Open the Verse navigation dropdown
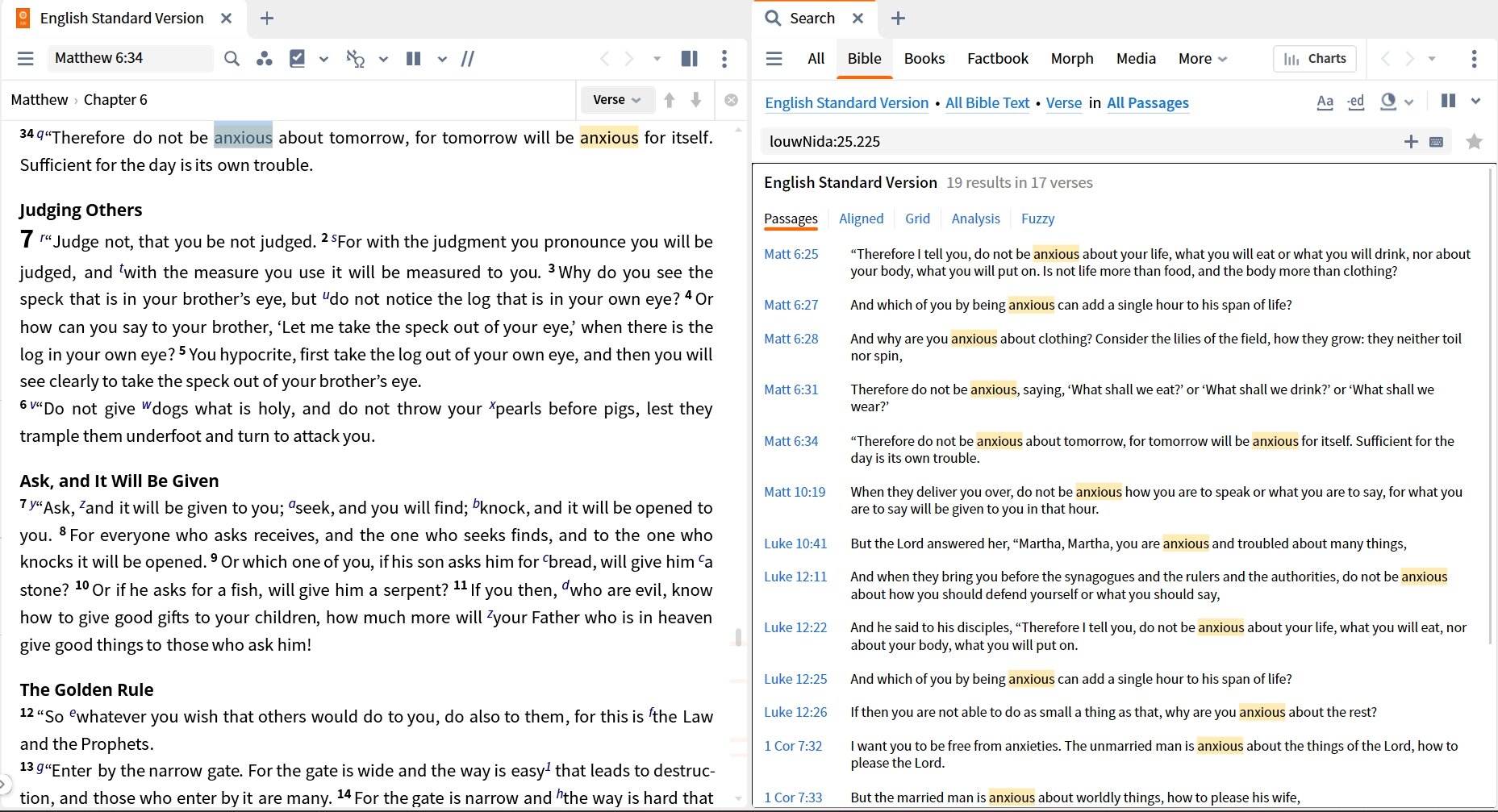Screen dimensions: 1498x812 pyautogui.click(x=617, y=100)
